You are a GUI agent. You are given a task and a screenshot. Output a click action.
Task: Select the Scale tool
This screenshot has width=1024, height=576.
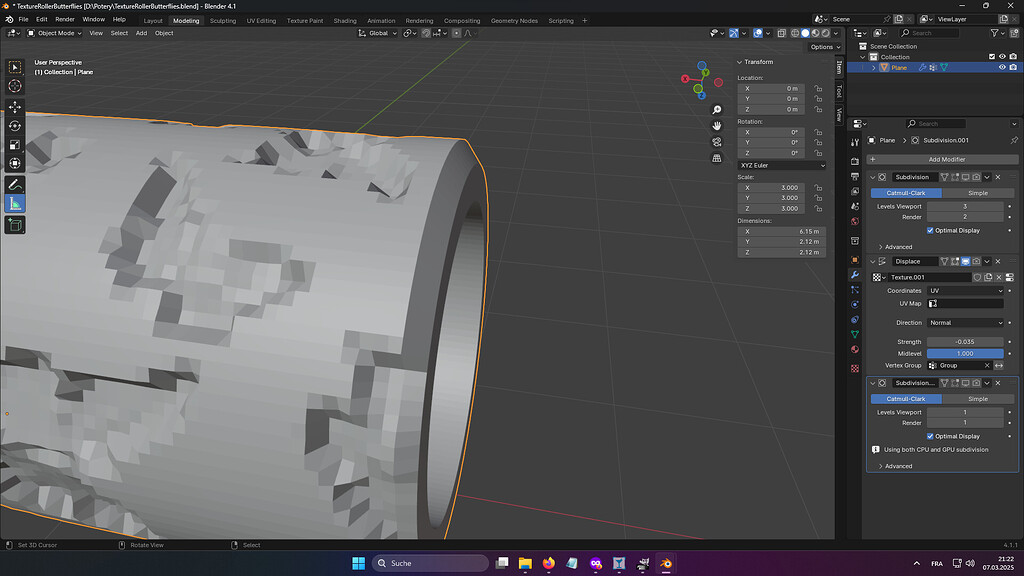pos(15,145)
